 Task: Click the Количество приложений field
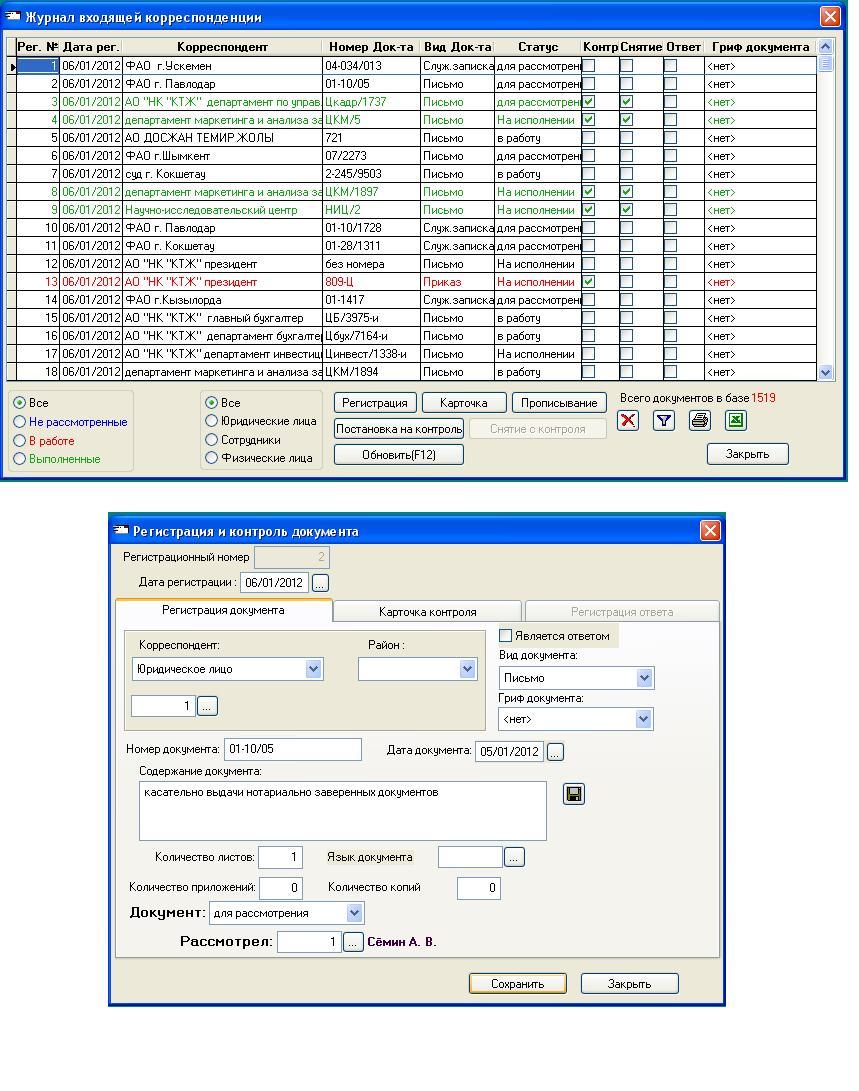point(280,888)
